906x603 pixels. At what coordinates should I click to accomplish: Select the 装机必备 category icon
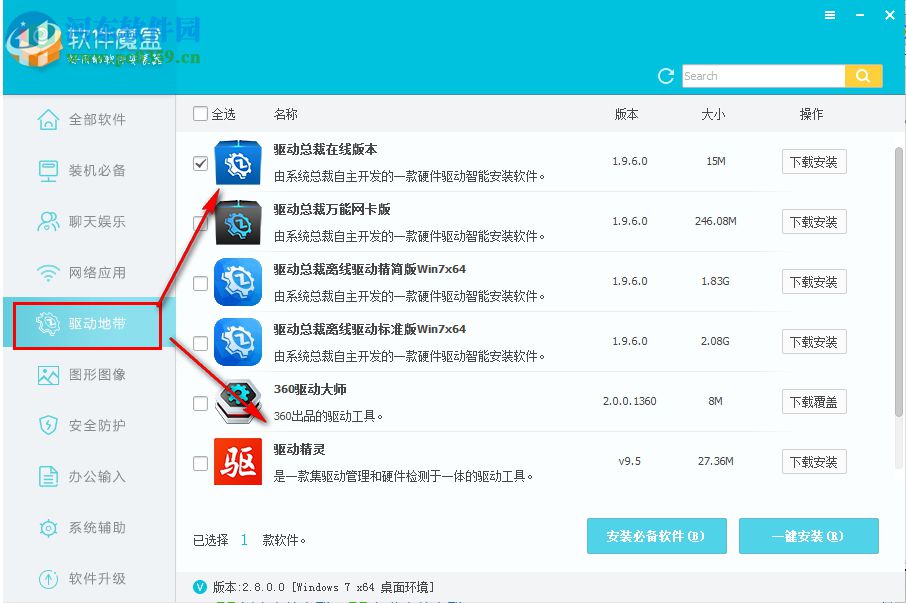(47, 170)
